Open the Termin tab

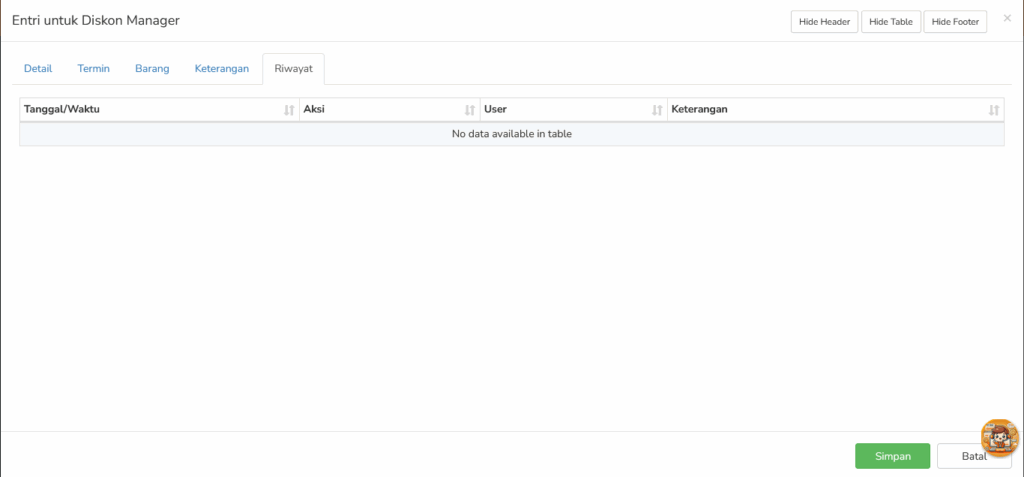coord(94,69)
